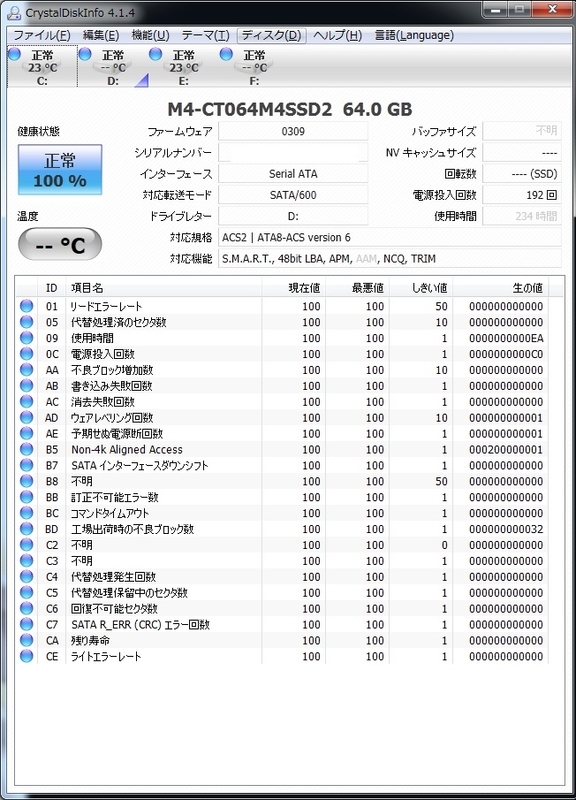The image size is (576, 800).
Task: Click status orb for コマンドタイムアウト row
Action: tap(27, 513)
